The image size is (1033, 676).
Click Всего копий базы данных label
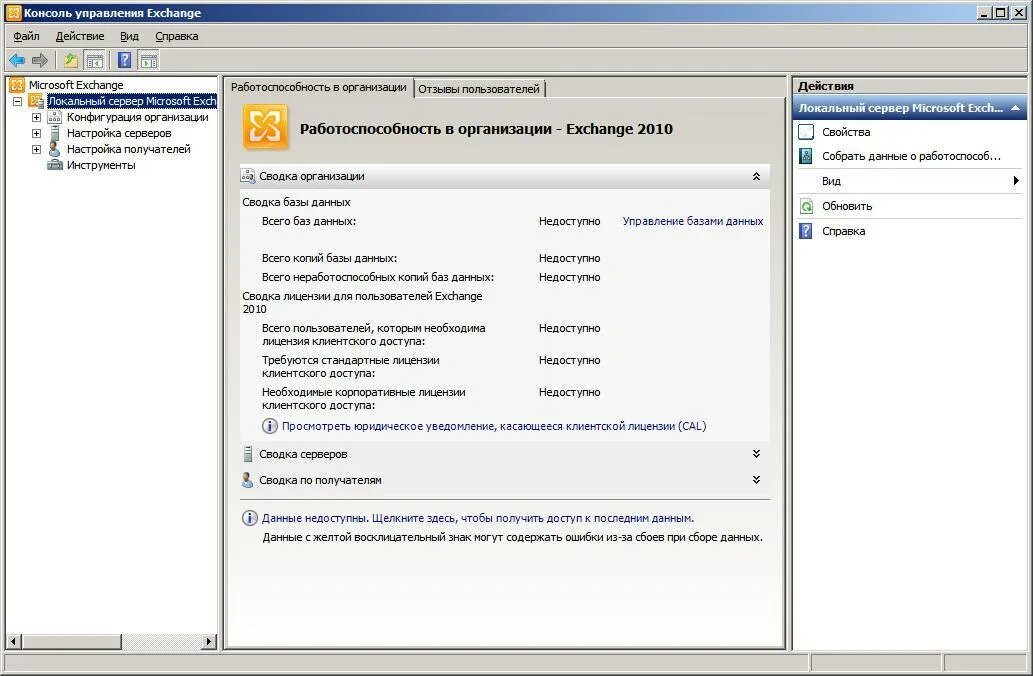329,258
